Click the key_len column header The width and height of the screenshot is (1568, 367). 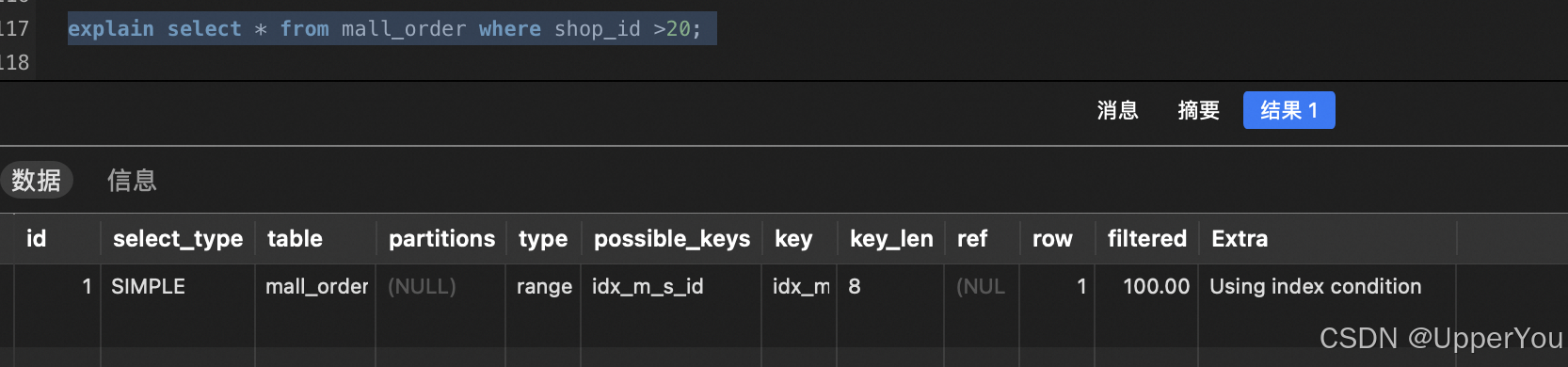[891, 239]
